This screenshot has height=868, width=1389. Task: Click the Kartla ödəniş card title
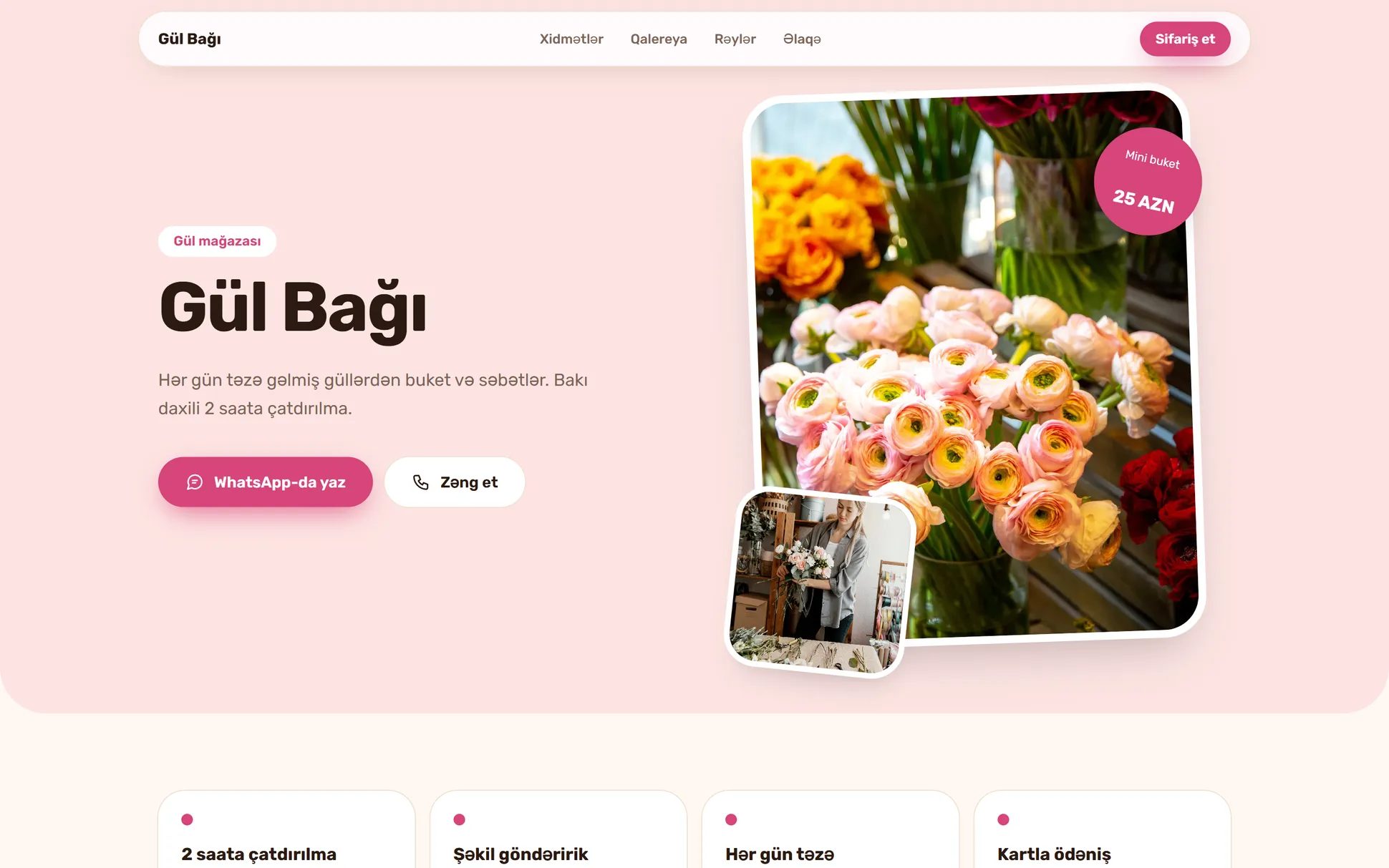coord(1054,854)
